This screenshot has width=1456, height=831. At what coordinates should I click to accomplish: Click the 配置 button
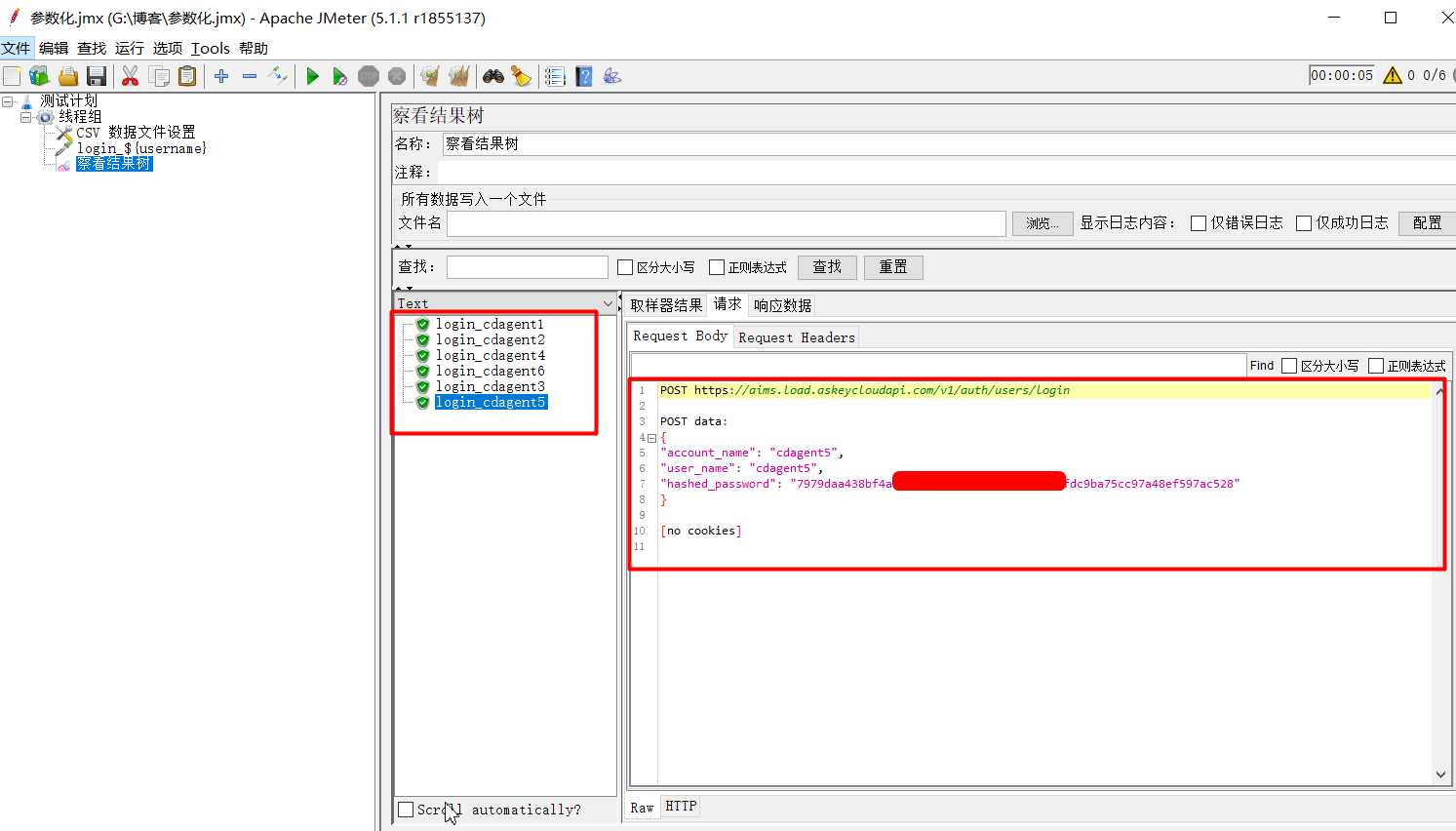point(1427,223)
